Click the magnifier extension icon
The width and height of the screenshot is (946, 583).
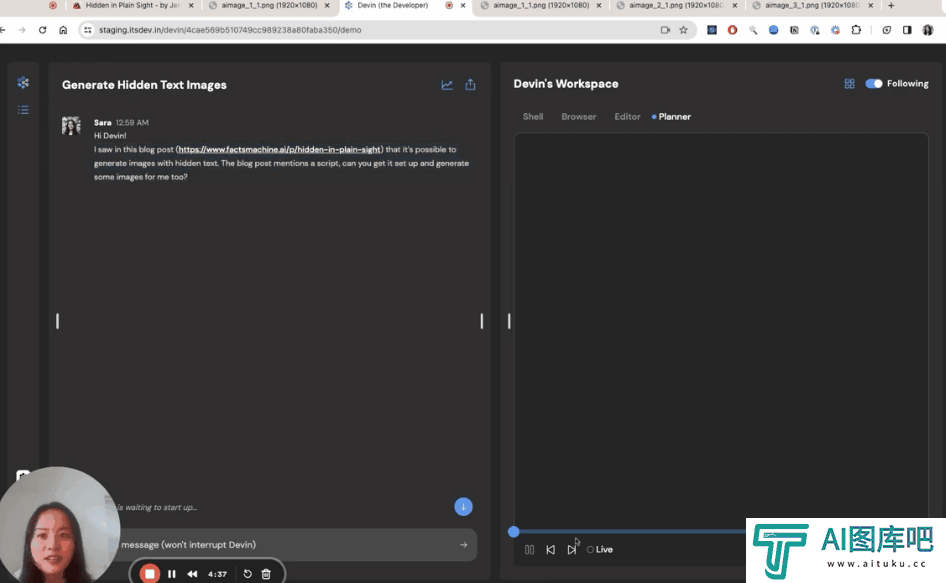[753, 30]
